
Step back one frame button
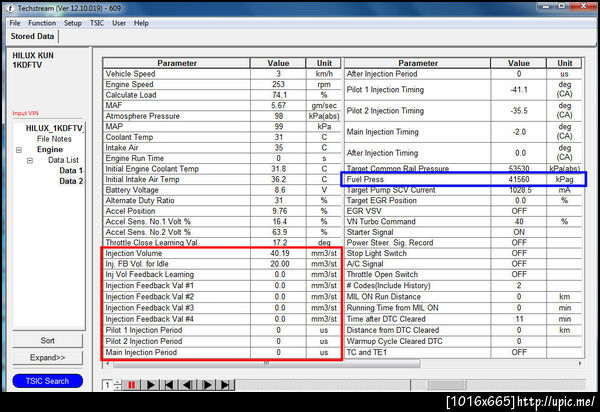click(188, 385)
